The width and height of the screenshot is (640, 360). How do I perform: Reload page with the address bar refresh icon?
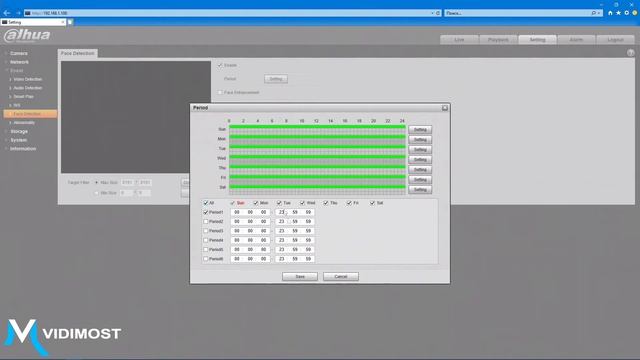tap(438, 13)
